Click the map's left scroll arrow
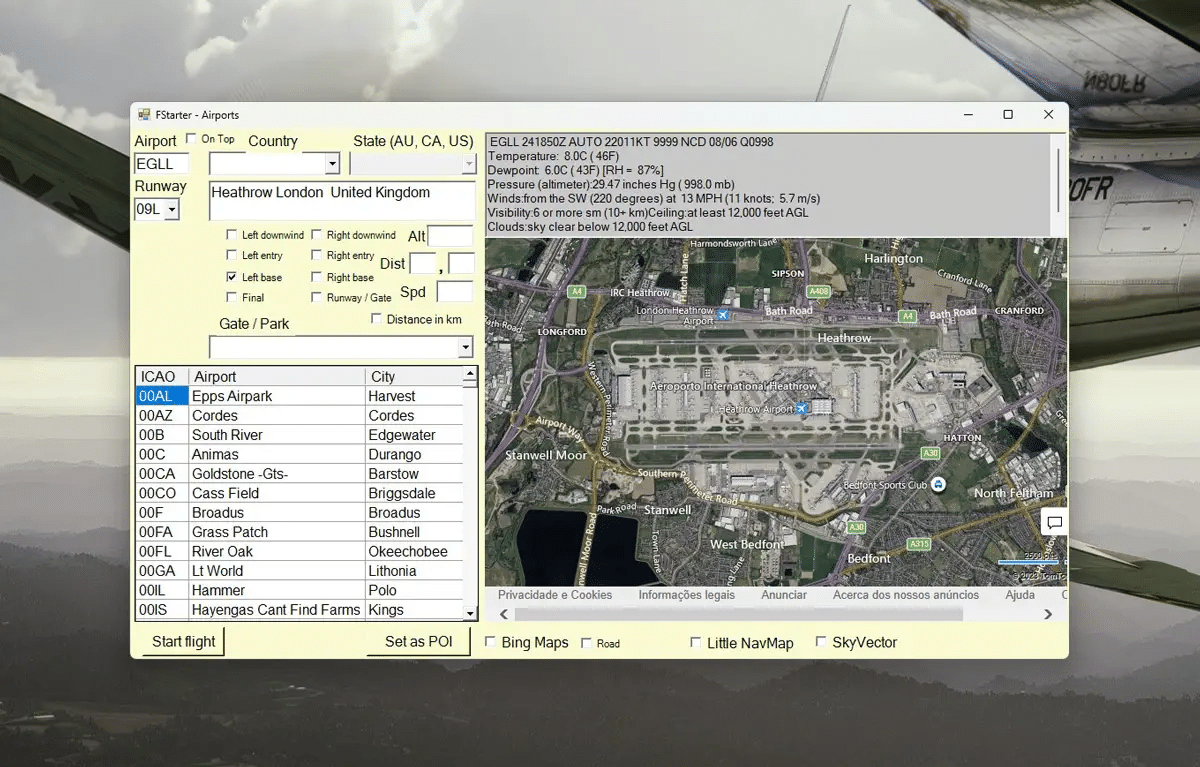The width and height of the screenshot is (1200, 767). click(504, 614)
